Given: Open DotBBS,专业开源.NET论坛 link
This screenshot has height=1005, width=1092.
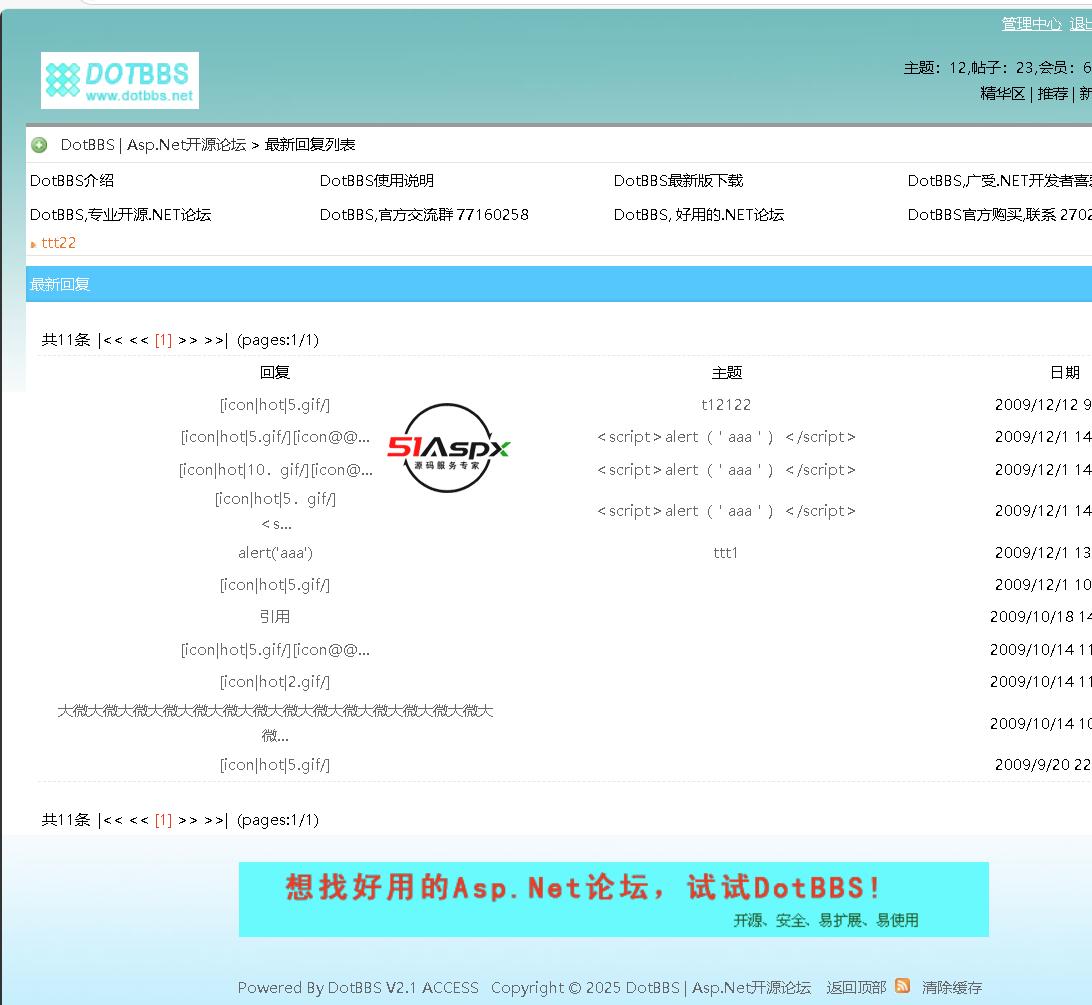Looking at the screenshot, I should 120,215.
